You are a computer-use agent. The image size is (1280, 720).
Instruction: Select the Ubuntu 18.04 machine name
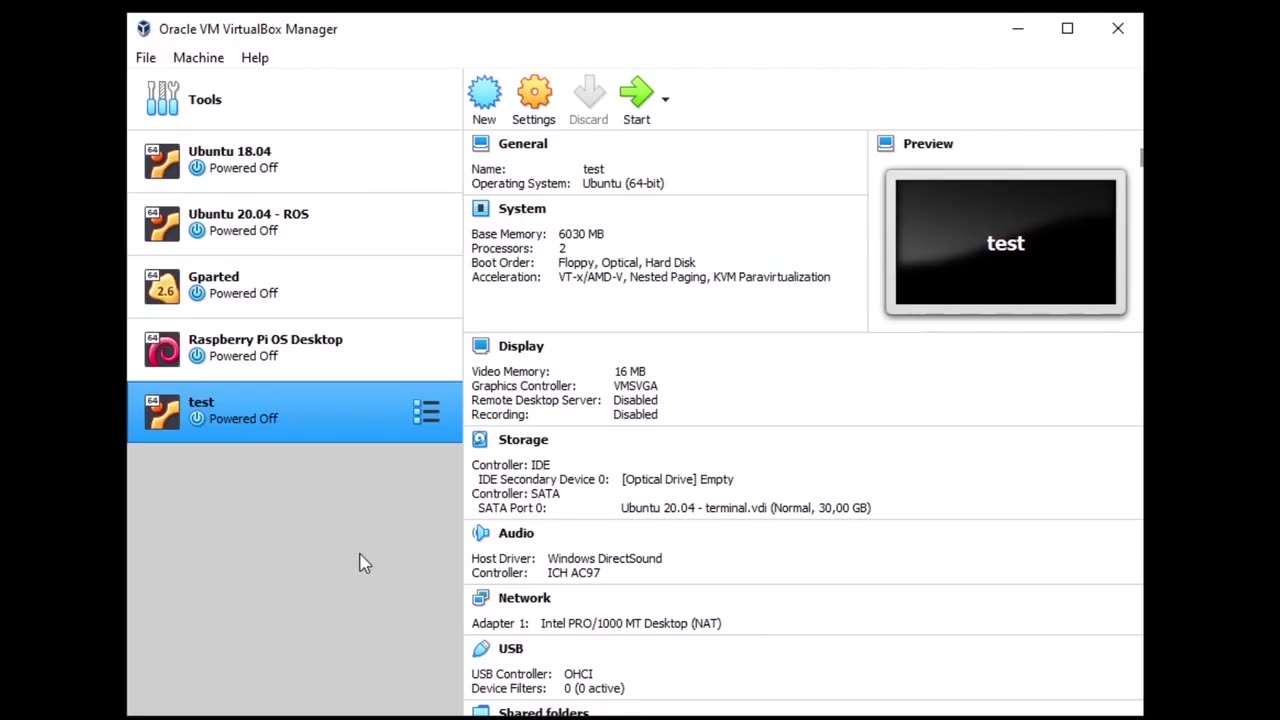(x=229, y=152)
